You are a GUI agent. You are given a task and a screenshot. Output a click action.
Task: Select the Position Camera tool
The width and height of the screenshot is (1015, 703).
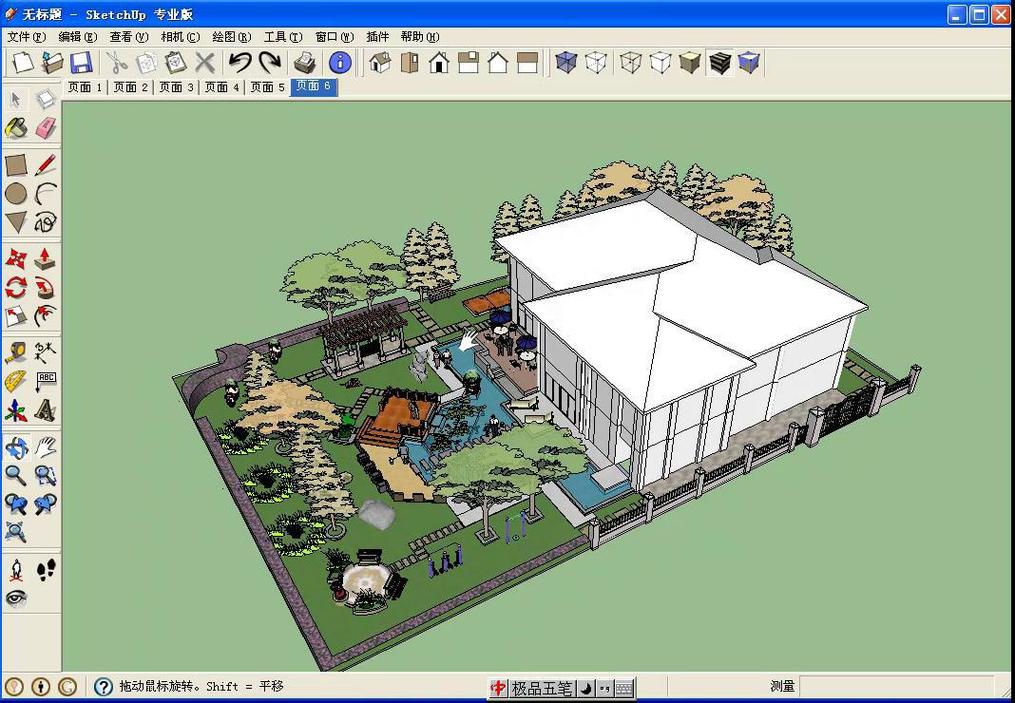(16, 570)
